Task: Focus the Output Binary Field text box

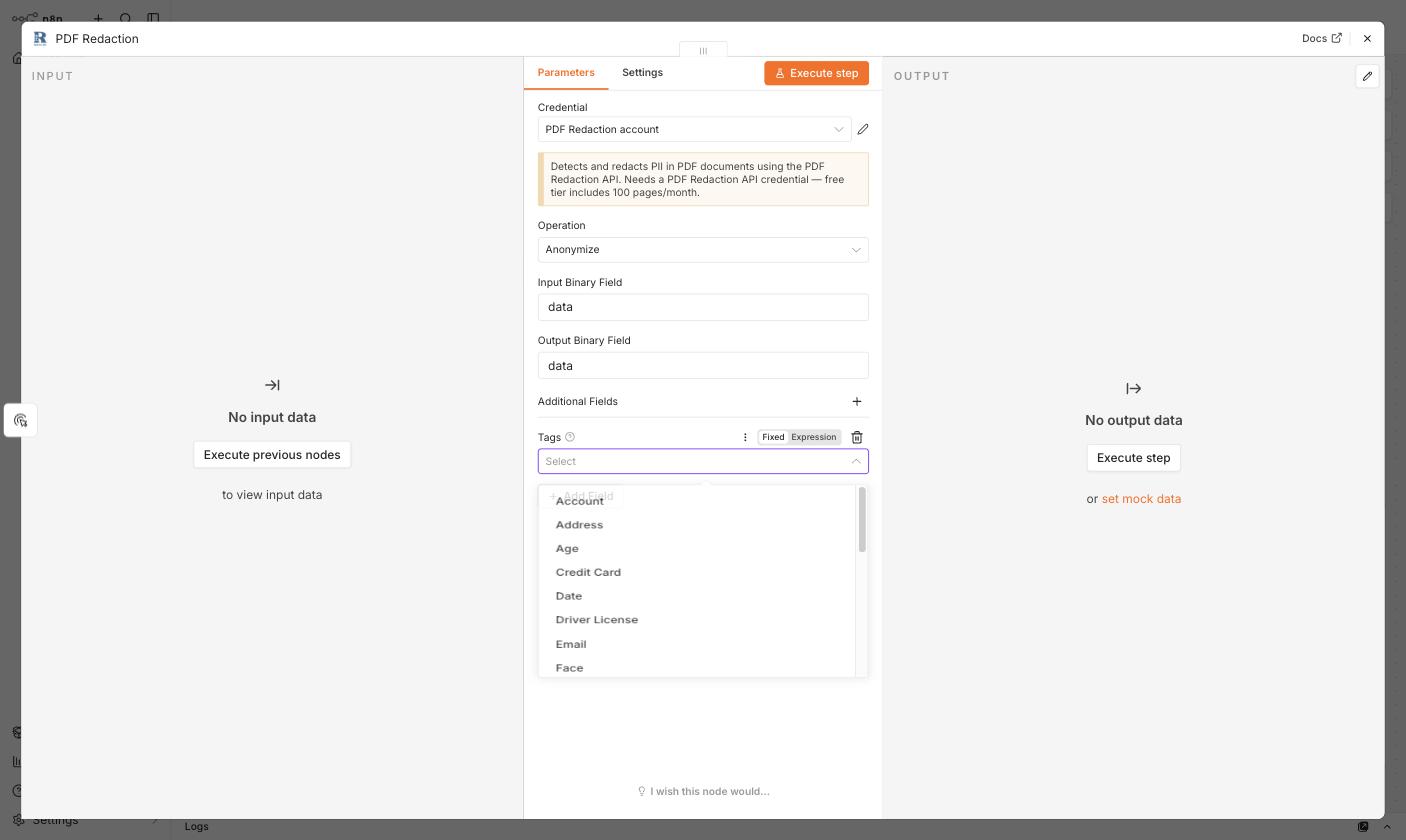Action: tap(703, 366)
